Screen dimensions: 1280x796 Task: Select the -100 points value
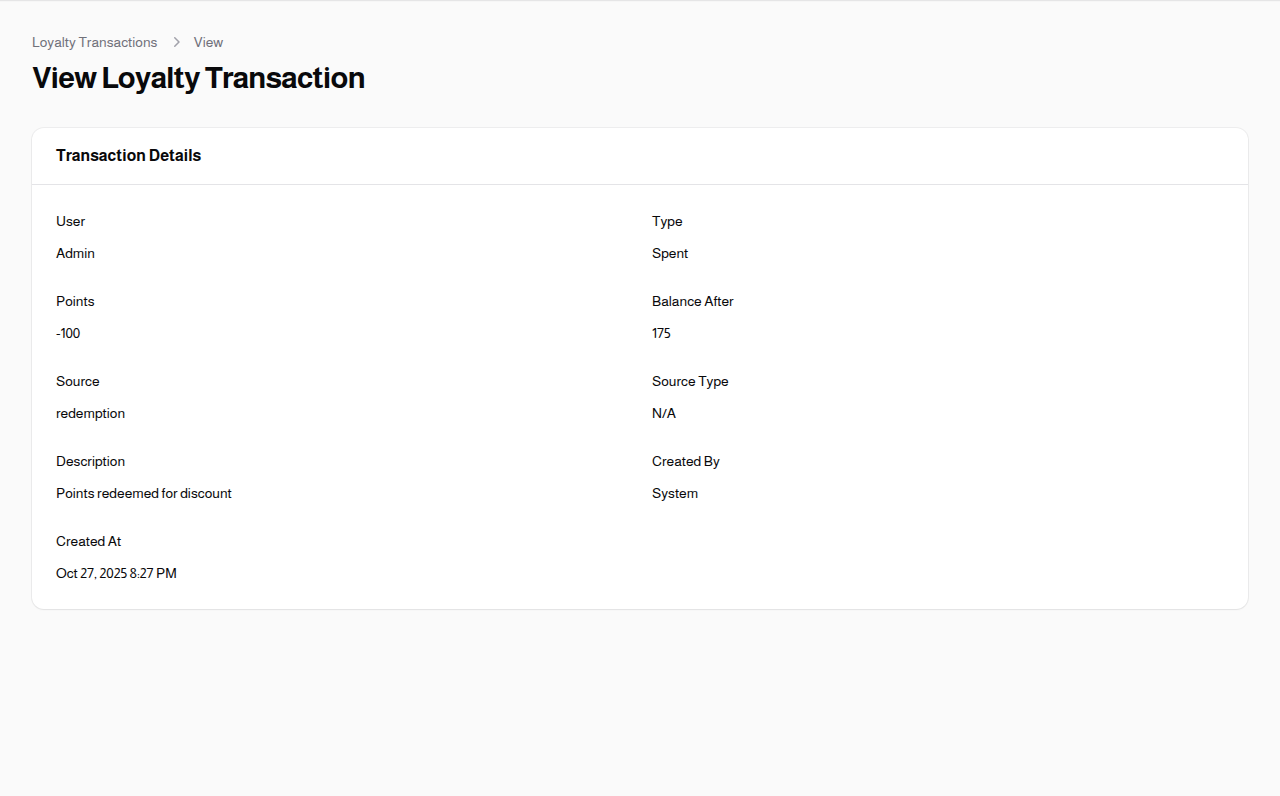click(67, 333)
